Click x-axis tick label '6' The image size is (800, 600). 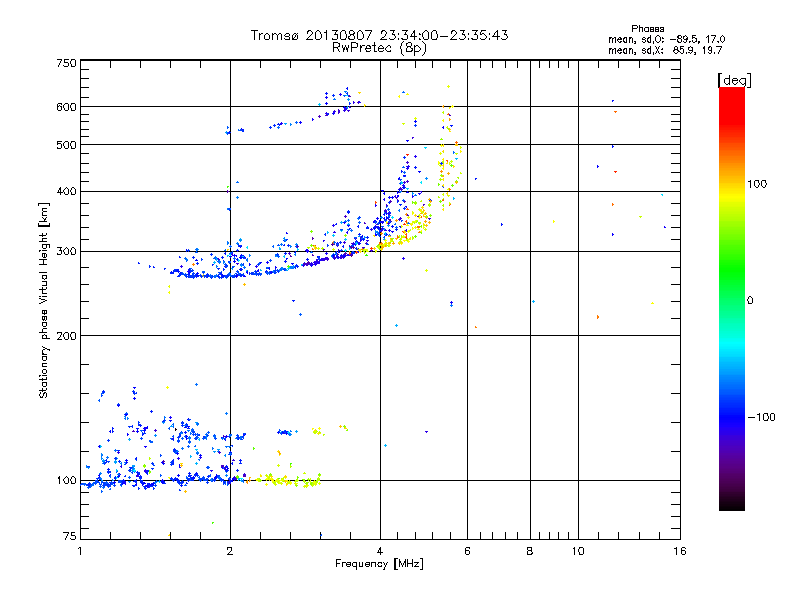467,551
